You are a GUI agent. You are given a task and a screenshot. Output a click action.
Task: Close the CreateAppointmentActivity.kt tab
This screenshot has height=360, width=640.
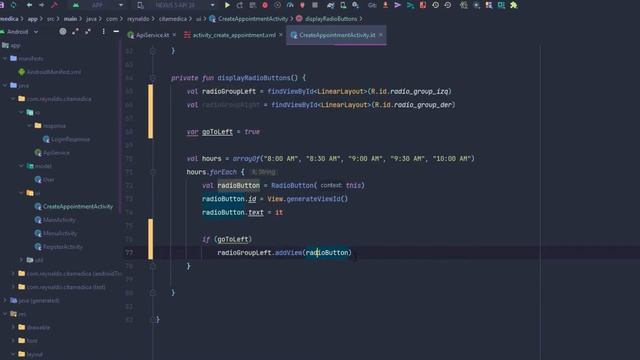click(x=381, y=35)
